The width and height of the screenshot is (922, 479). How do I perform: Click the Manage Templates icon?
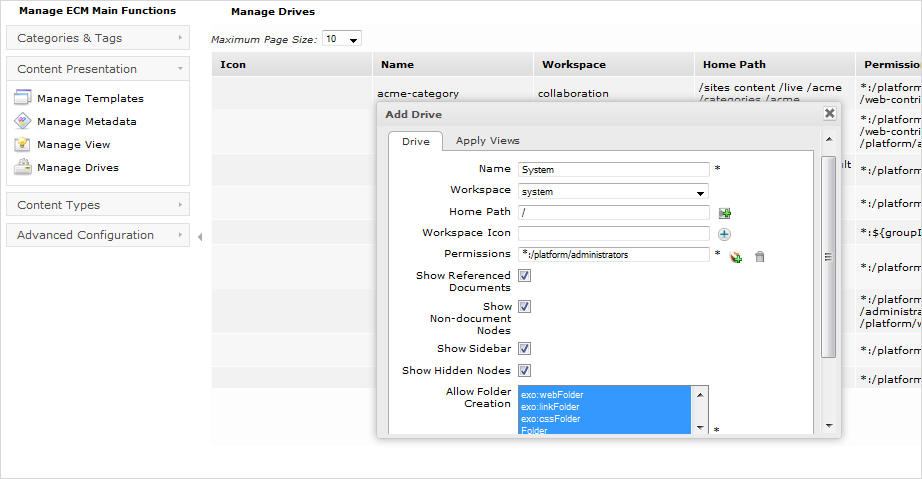[x=22, y=98]
